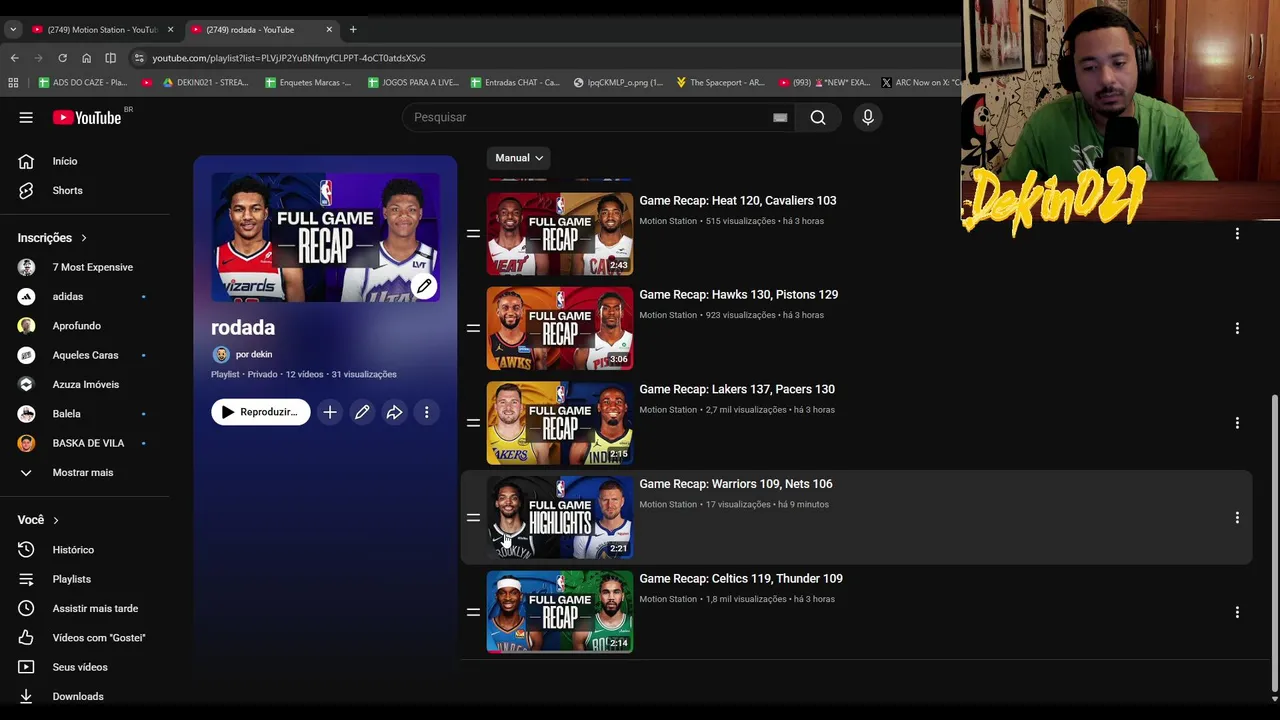Click the page vertical scrollbar

click(x=1274, y=542)
